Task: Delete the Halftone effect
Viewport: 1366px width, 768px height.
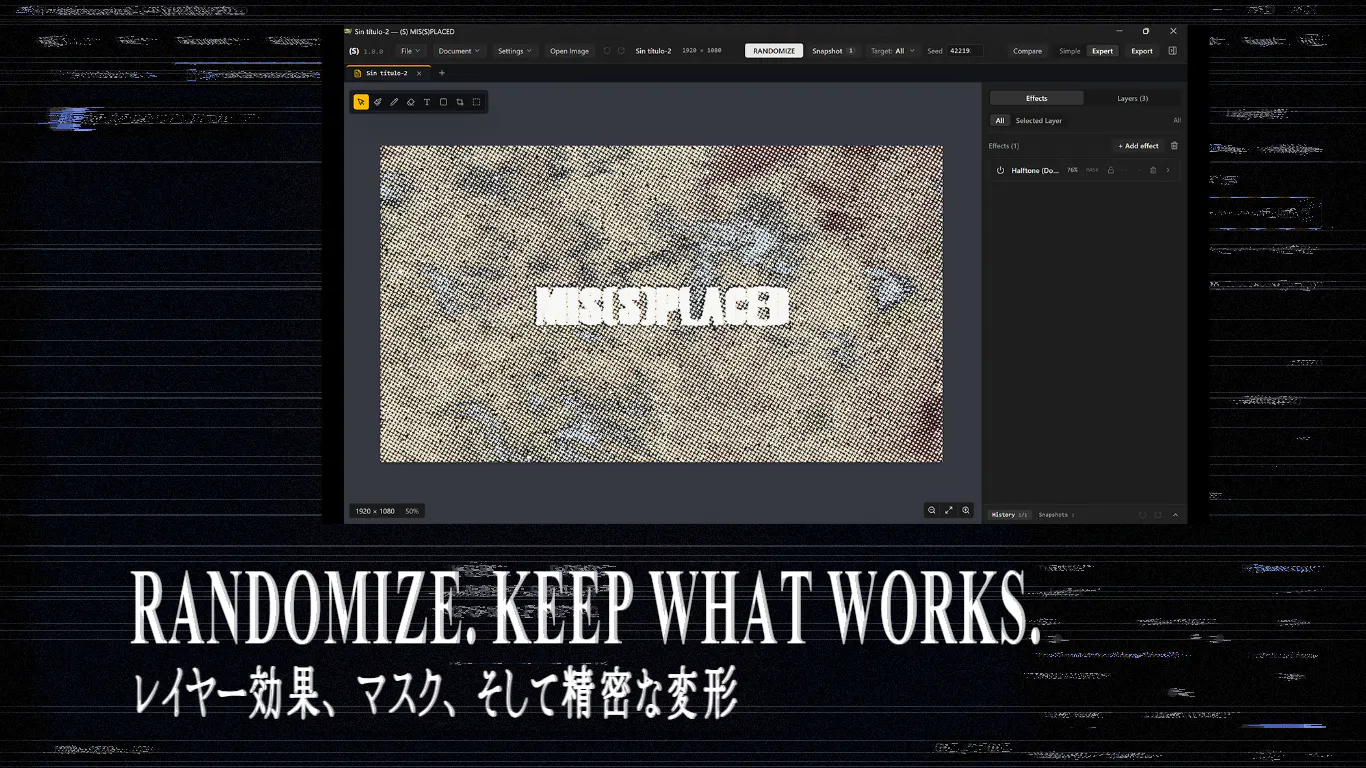Action: tap(1153, 170)
